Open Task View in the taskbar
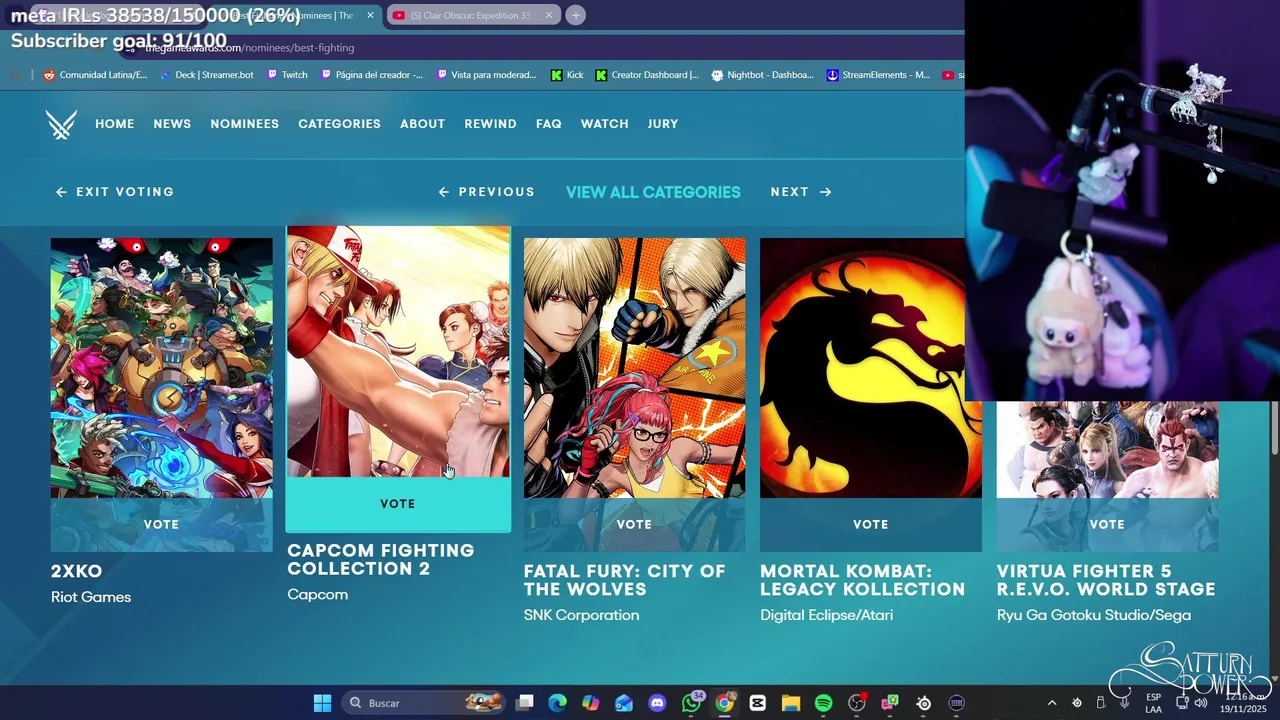This screenshot has height=720, width=1280. tap(525, 703)
